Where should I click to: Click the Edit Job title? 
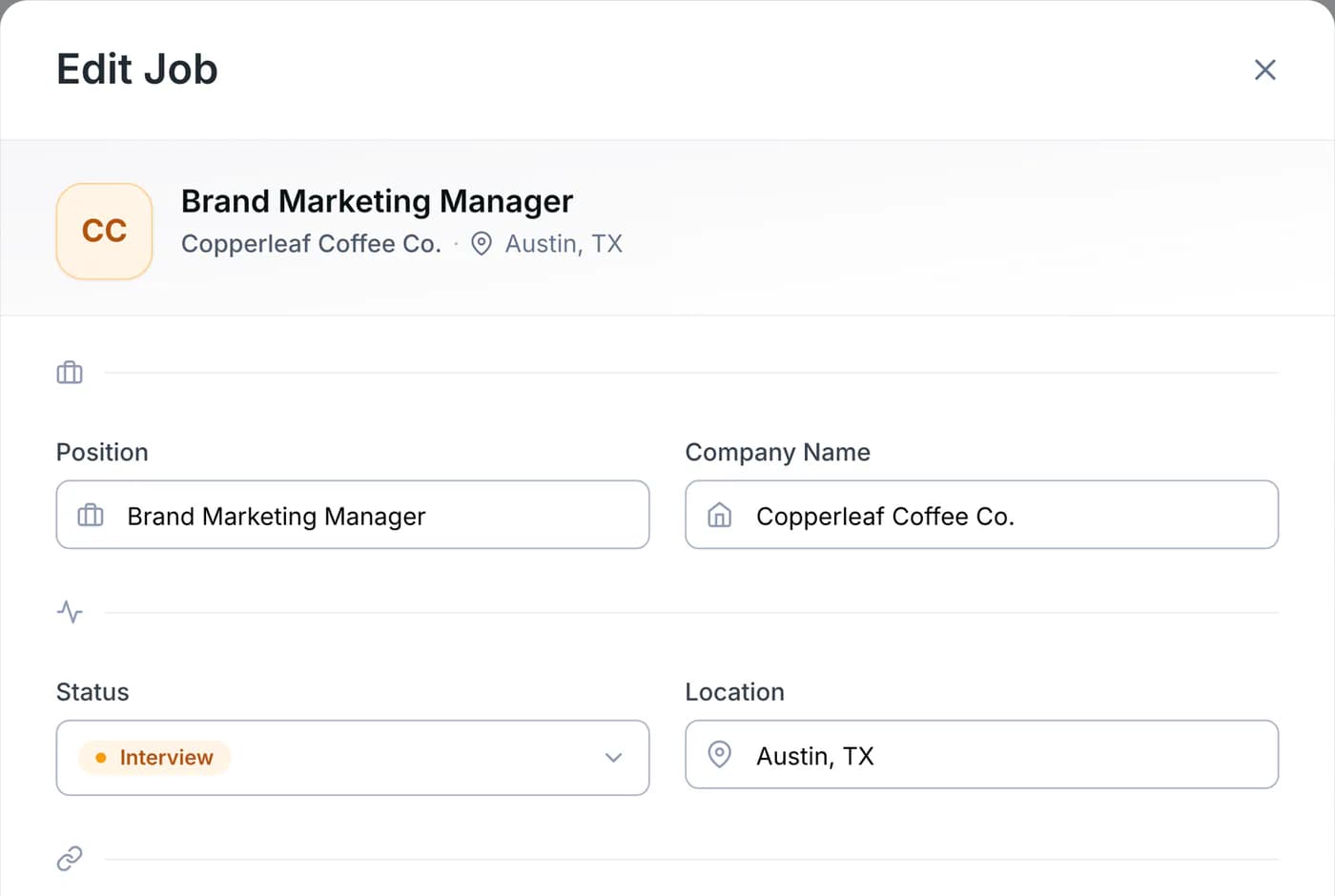[x=137, y=70]
